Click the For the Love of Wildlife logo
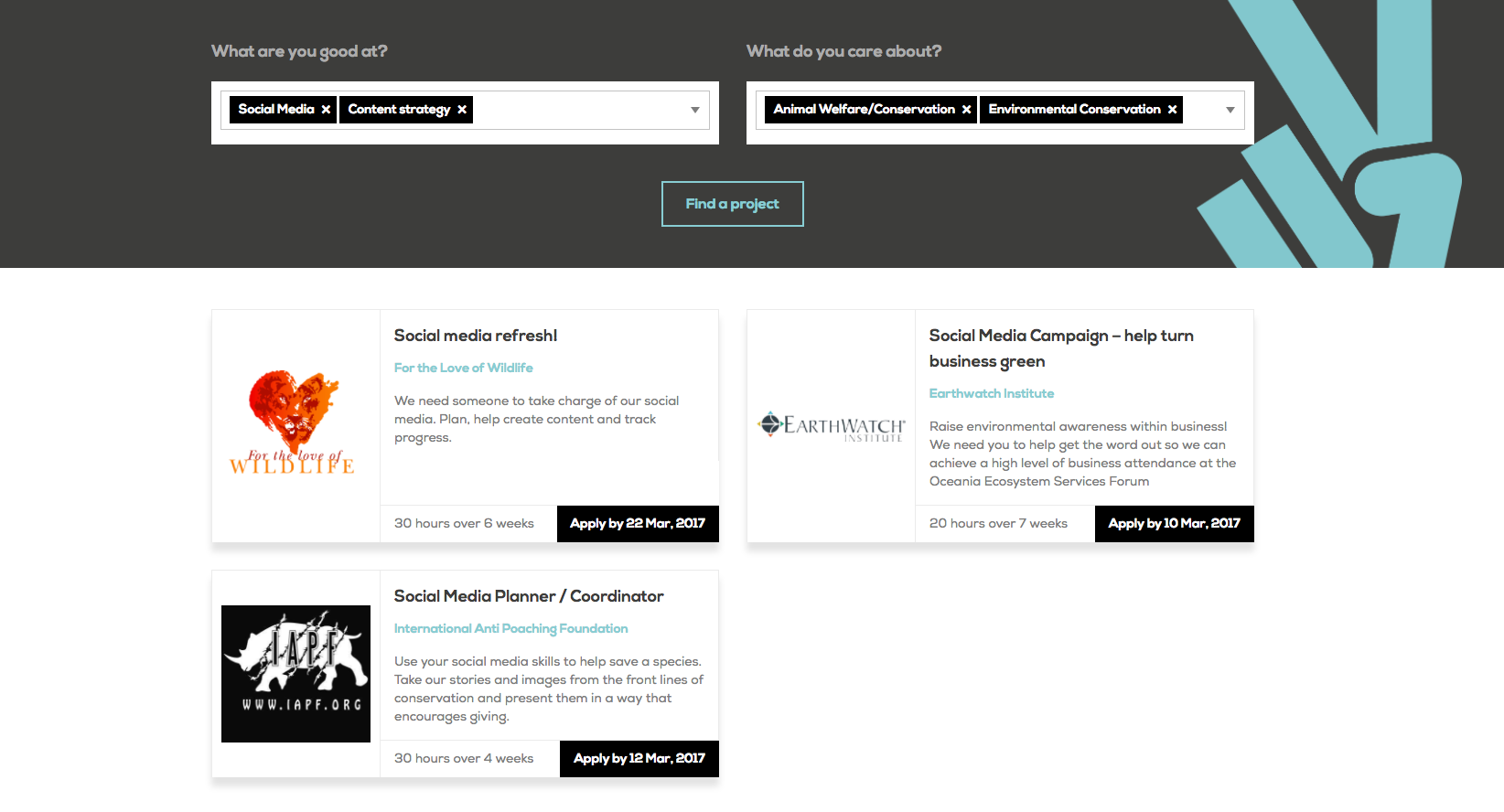Viewport: 1504px width, 812px height. coord(293,422)
